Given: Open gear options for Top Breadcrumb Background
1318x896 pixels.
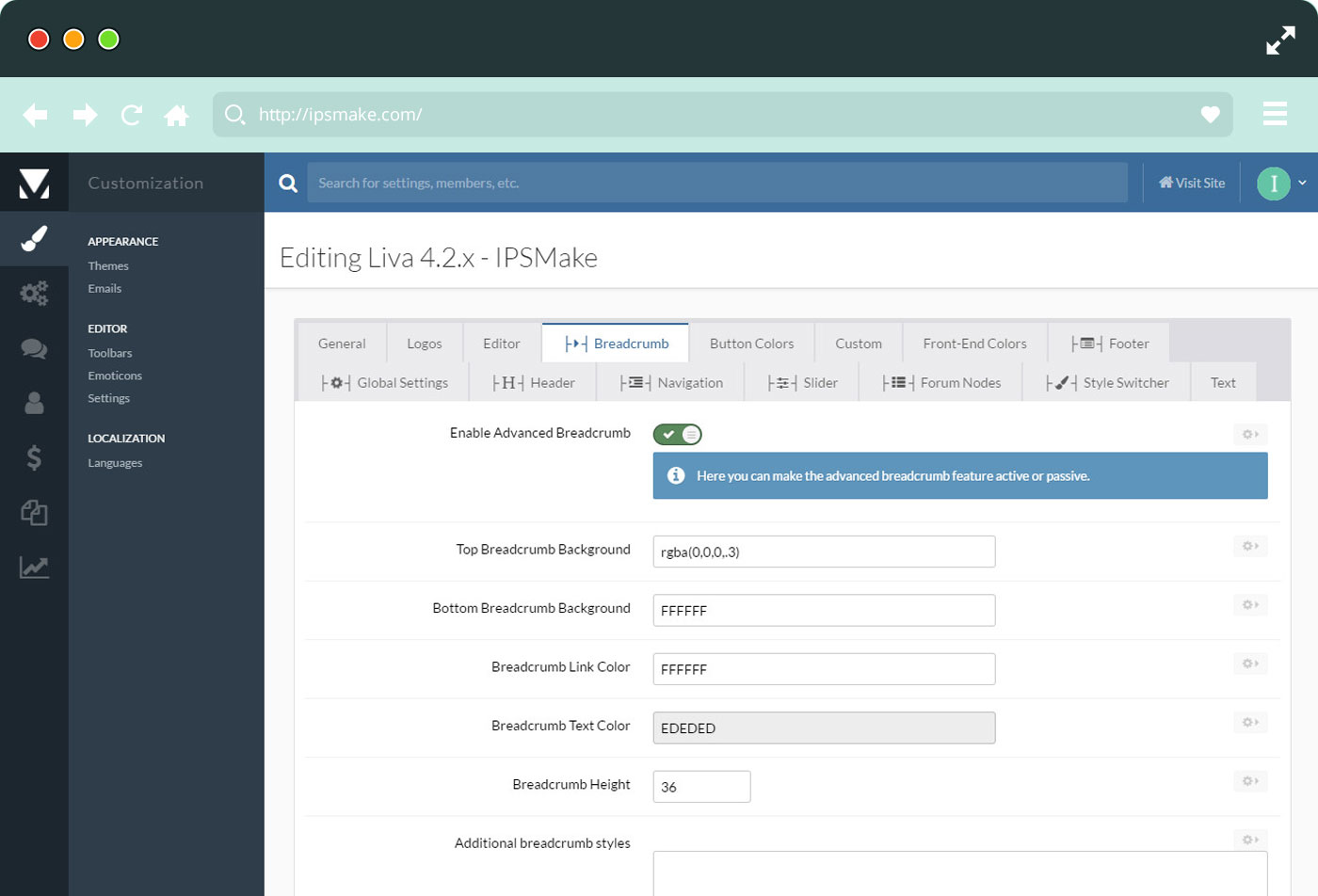Looking at the screenshot, I should click(1250, 546).
